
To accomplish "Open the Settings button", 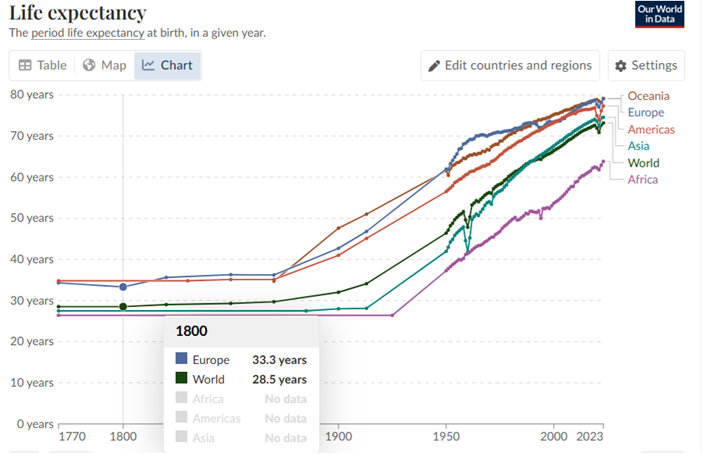I will click(x=647, y=66).
